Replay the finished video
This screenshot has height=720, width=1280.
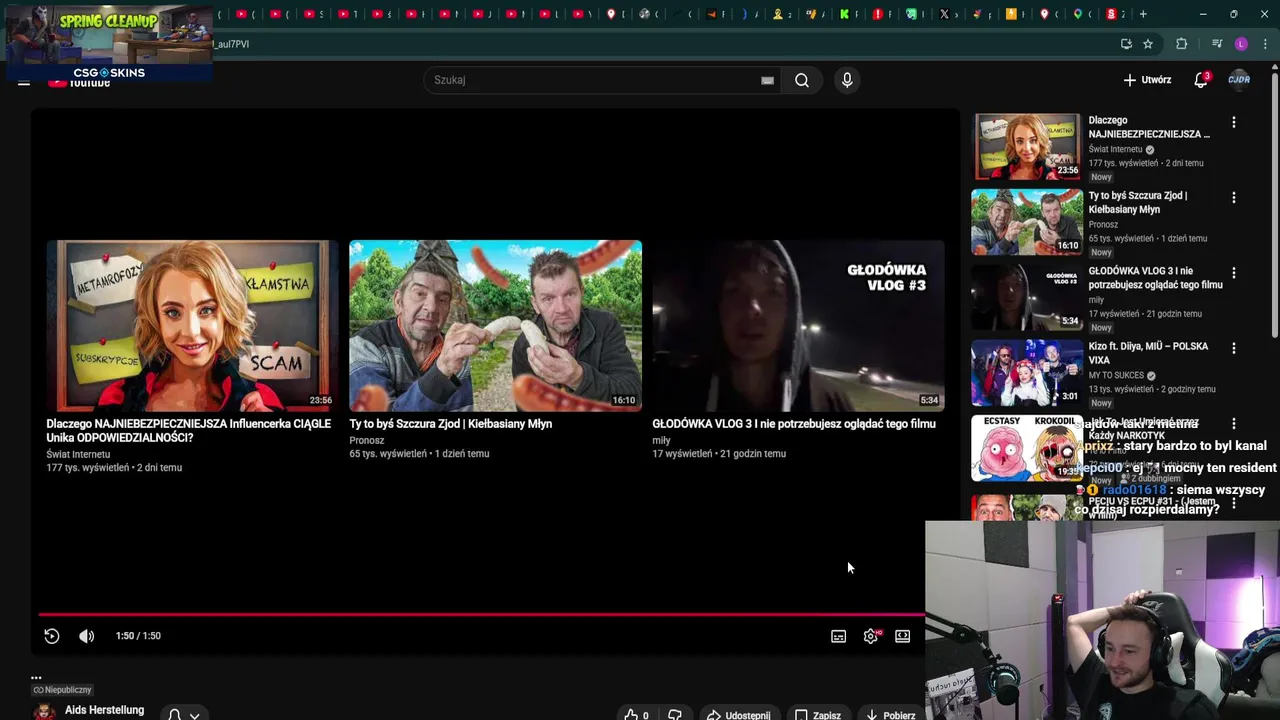tap(52, 636)
